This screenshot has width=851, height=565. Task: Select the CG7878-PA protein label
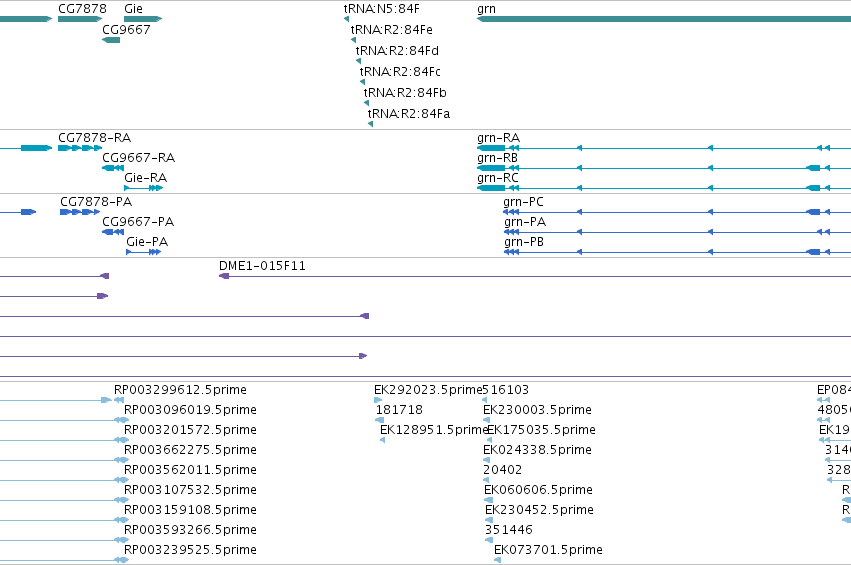tap(96, 201)
